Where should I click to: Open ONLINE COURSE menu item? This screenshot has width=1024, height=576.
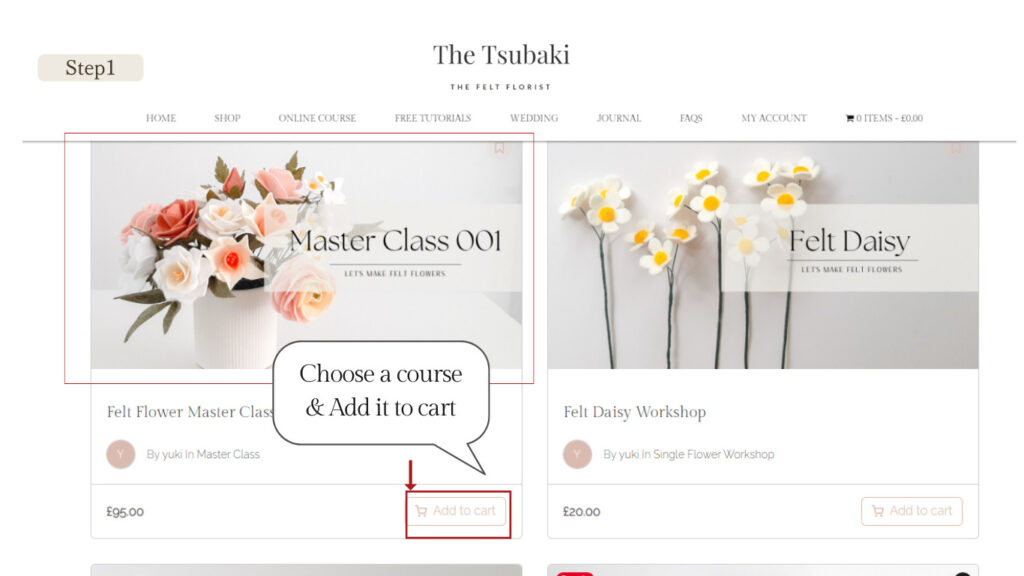coord(317,118)
